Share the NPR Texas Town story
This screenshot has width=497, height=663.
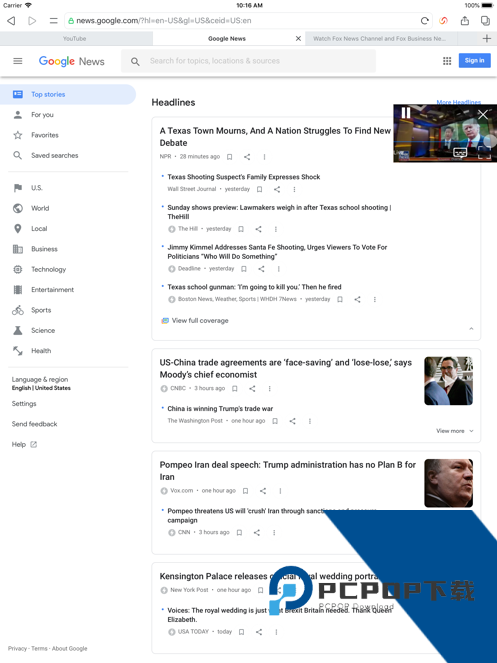(x=247, y=157)
